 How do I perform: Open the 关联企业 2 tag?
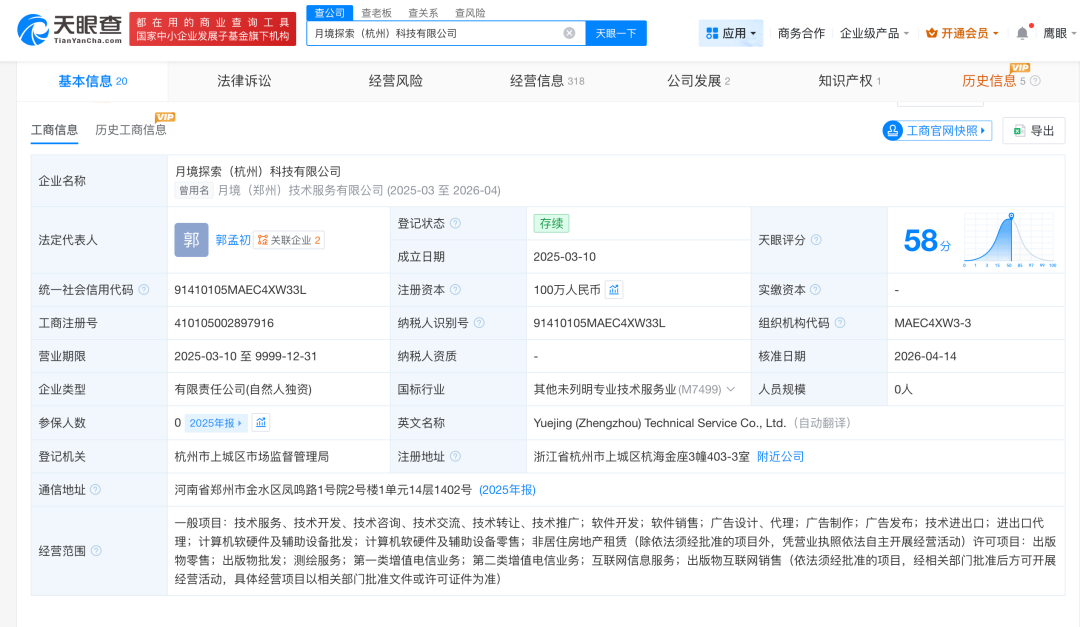[289, 240]
